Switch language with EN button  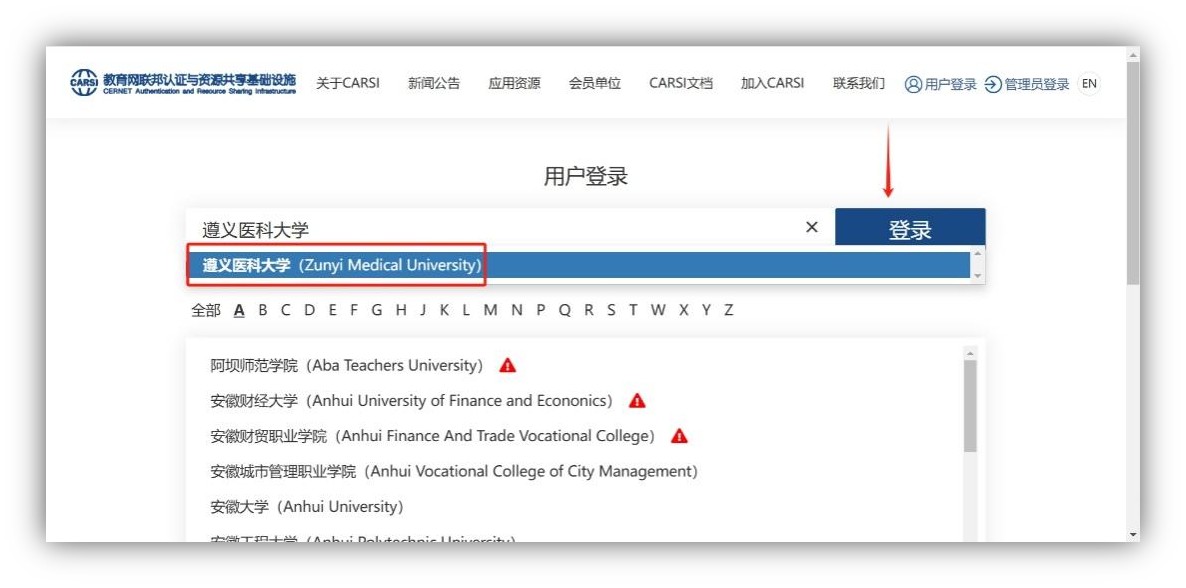click(1089, 84)
